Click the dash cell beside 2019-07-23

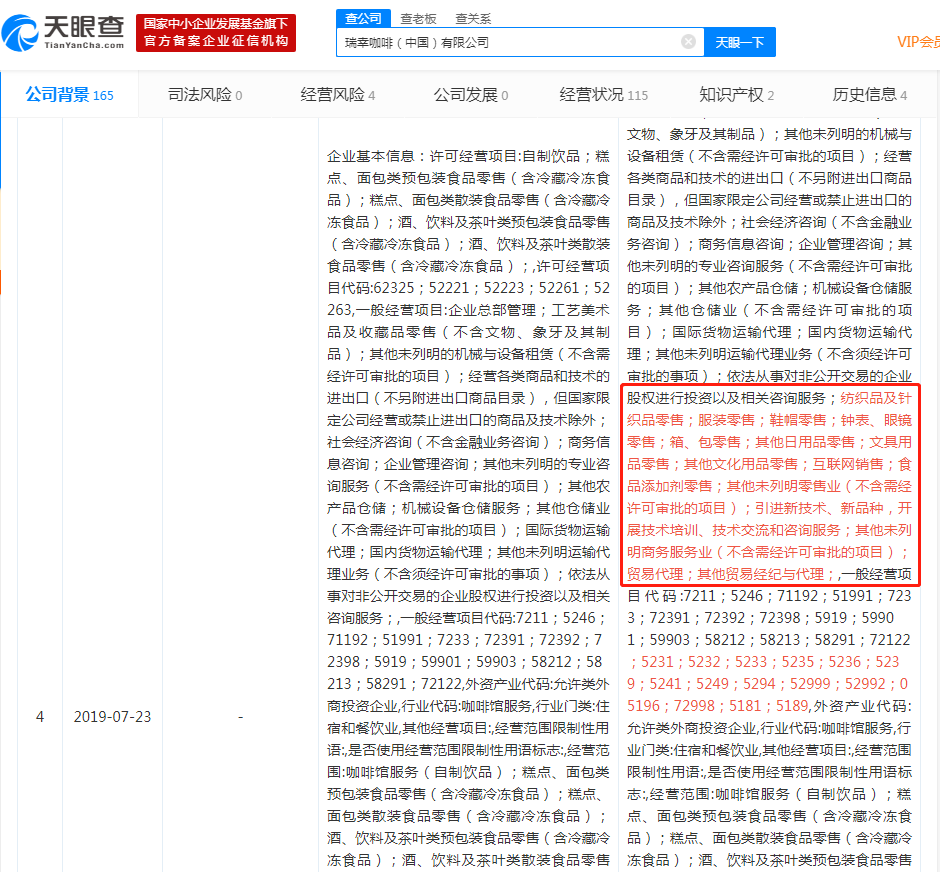[x=240, y=717]
